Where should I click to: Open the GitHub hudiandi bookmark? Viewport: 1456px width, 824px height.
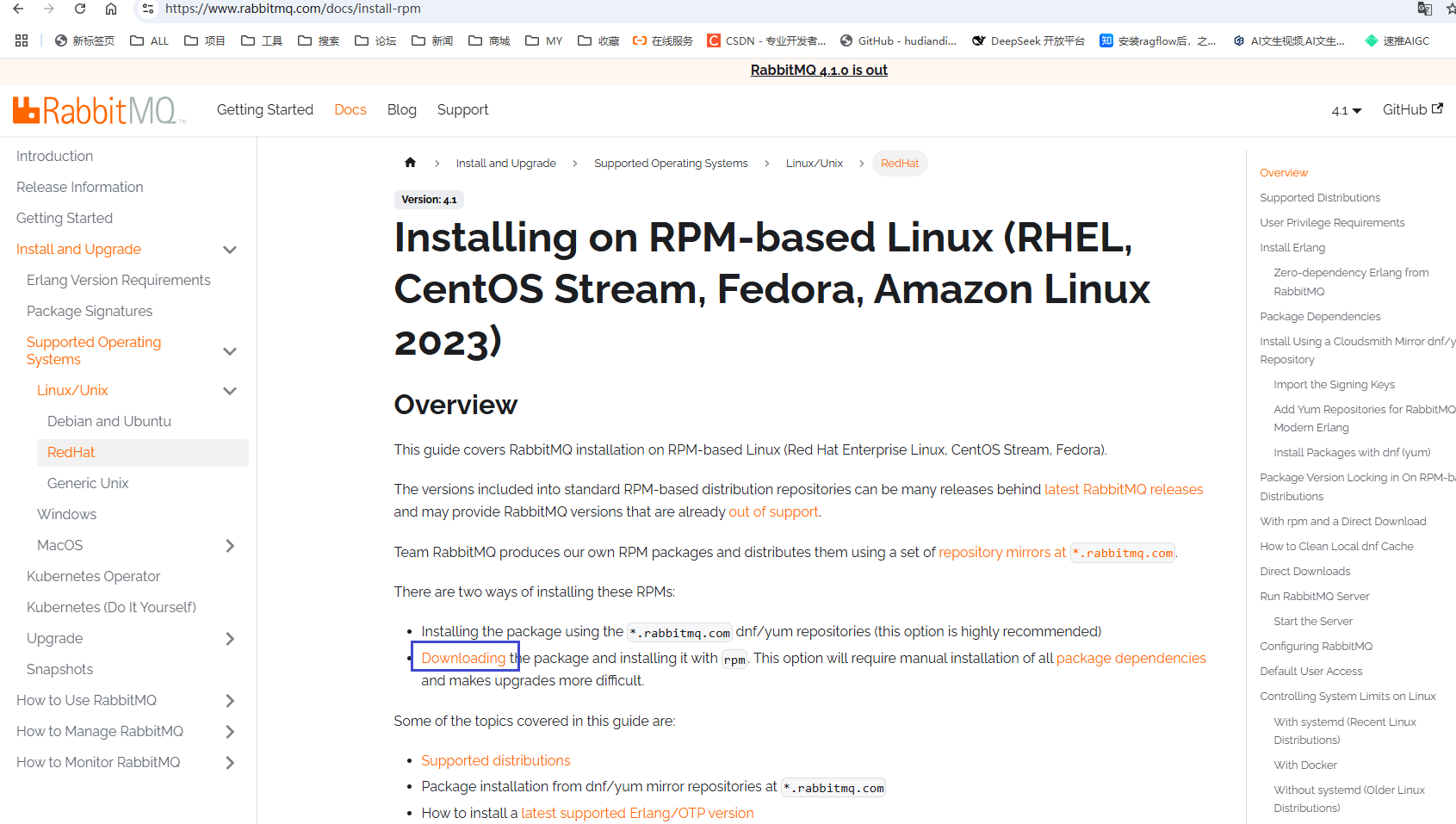tap(898, 40)
